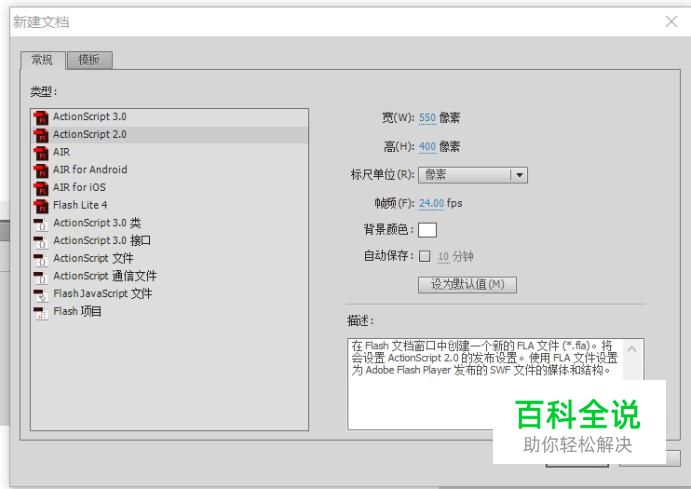The height and width of the screenshot is (489, 691).
Task: Select Flash 项目 entry
Action: [170, 311]
